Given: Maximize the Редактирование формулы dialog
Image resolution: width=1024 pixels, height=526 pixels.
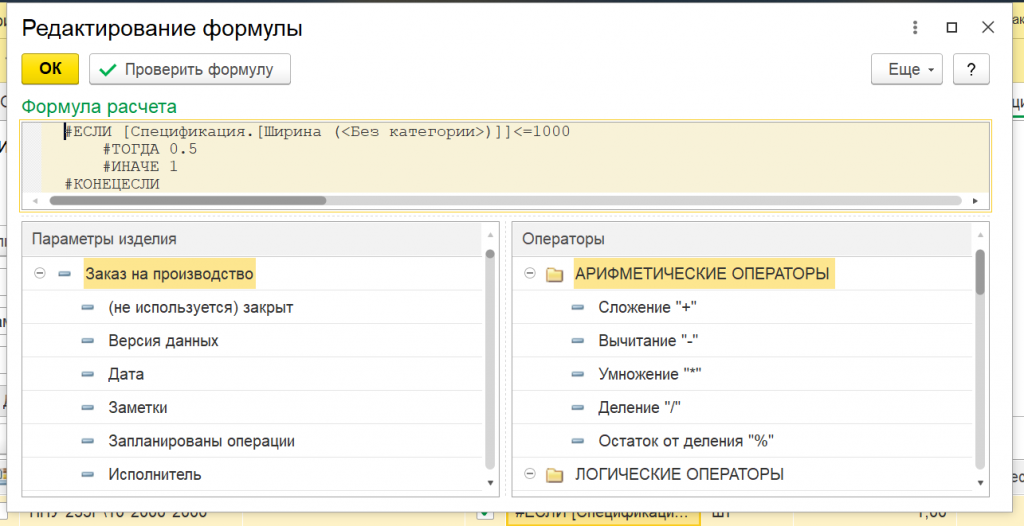Looking at the screenshot, I should tap(952, 27).
